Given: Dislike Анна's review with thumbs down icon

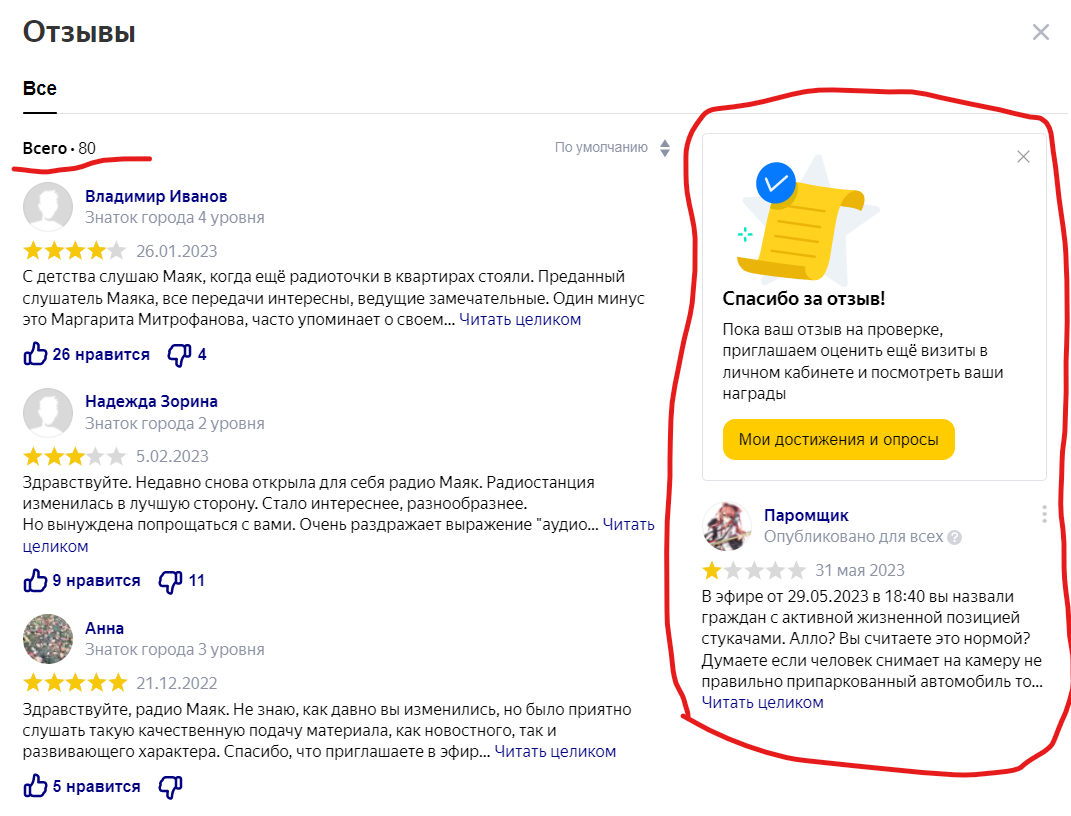Looking at the screenshot, I should pos(171,787).
